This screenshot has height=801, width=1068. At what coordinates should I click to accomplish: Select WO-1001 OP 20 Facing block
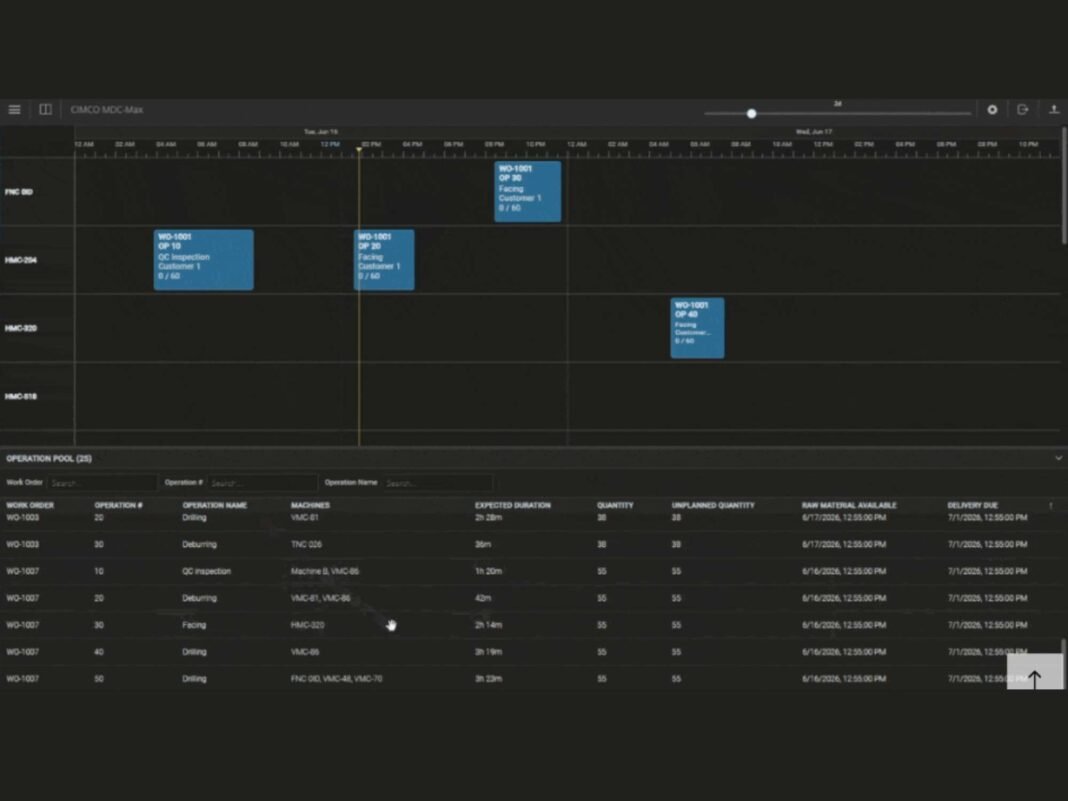[x=384, y=260]
